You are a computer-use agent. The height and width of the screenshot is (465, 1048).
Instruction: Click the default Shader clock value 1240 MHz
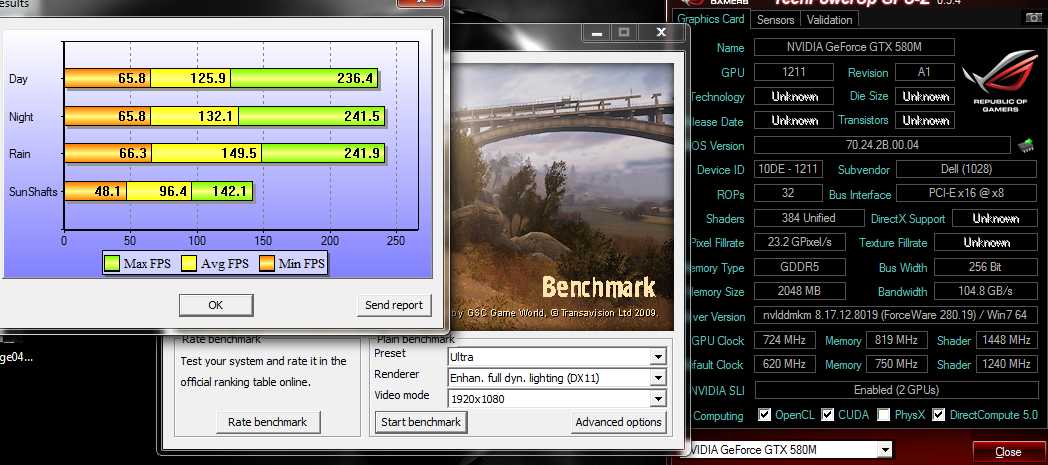(1007, 365)
